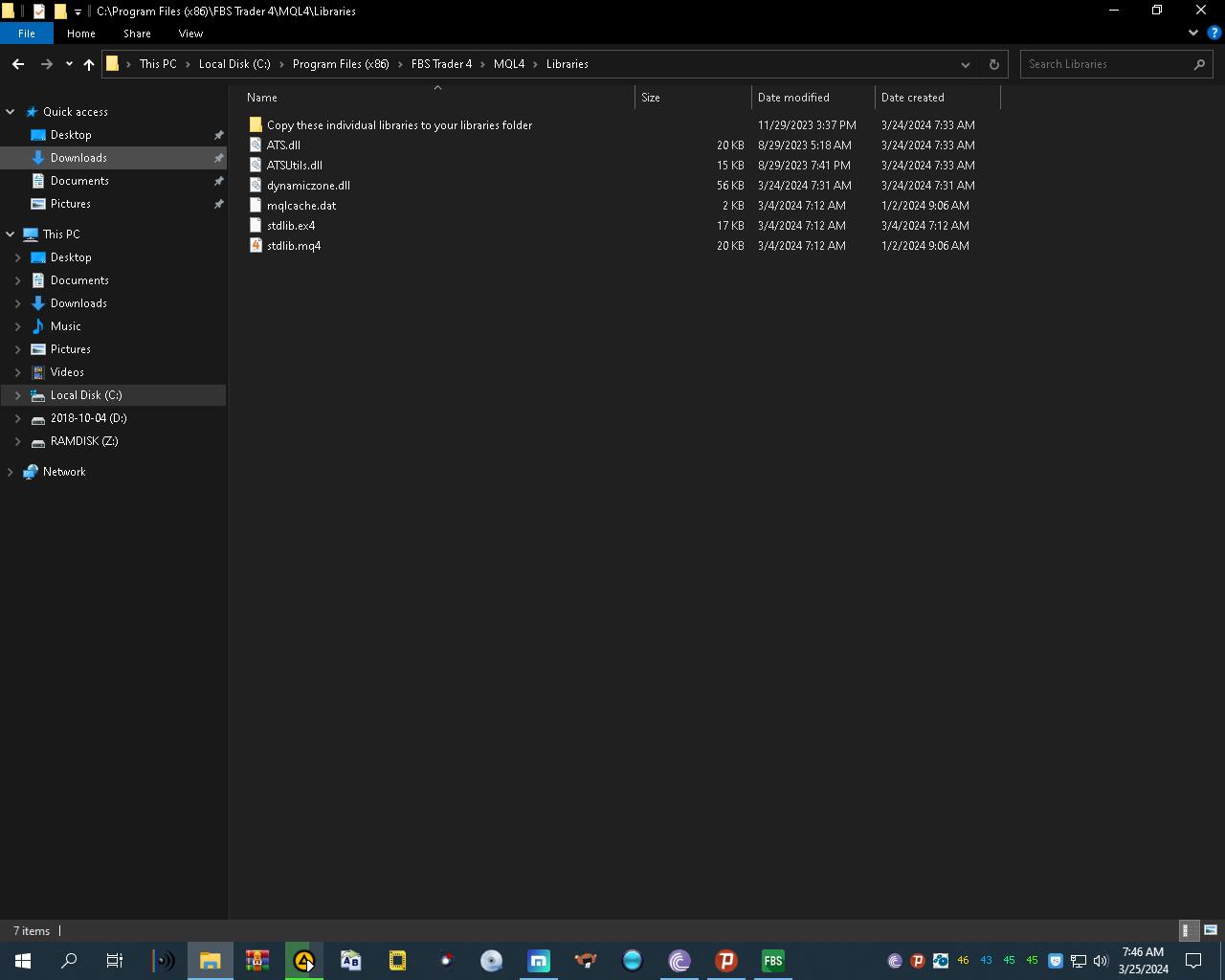This screenshot has width=1225, height=980.
Task: Refresh the Libraries folder view
Action: click(x=993, y=64)
